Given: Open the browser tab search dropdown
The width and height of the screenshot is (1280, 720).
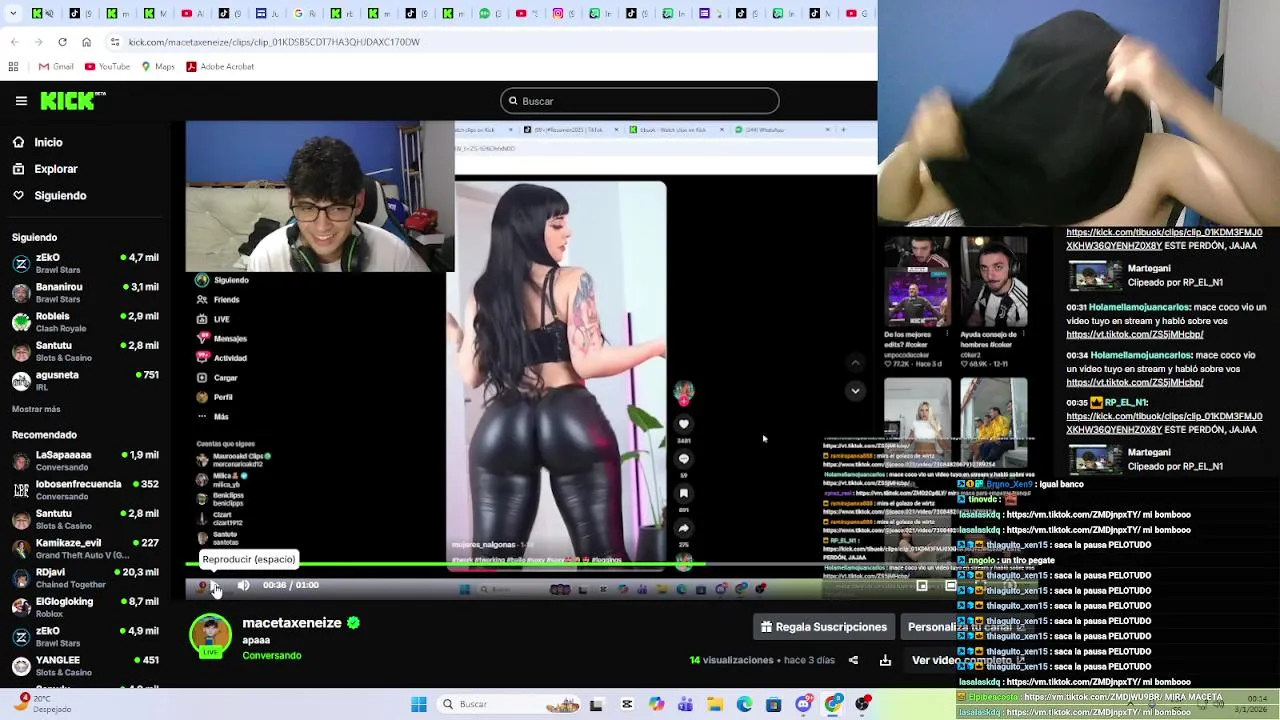Looking at the screenshot, I should tap(12, 13).
